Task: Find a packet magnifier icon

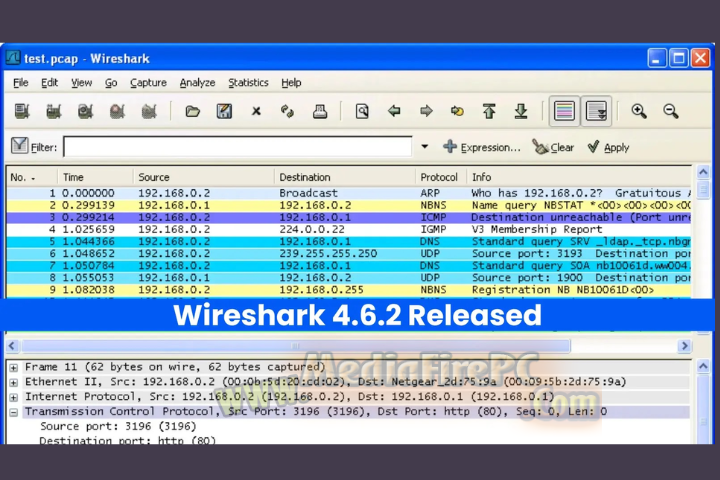Action: [x=362, y=111]
